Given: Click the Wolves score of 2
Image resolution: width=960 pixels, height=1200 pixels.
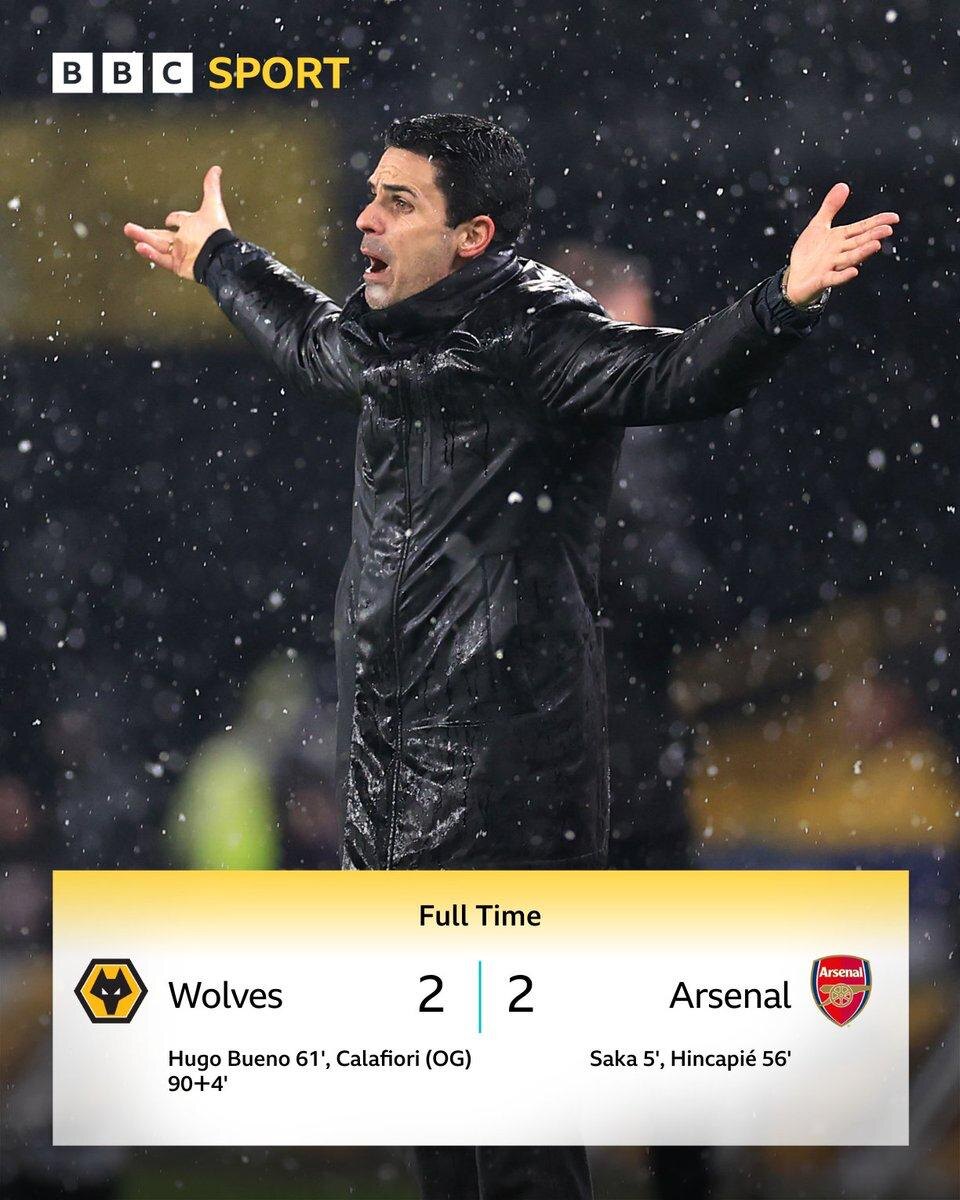Looking at the screenshot, I should [431, 995].
